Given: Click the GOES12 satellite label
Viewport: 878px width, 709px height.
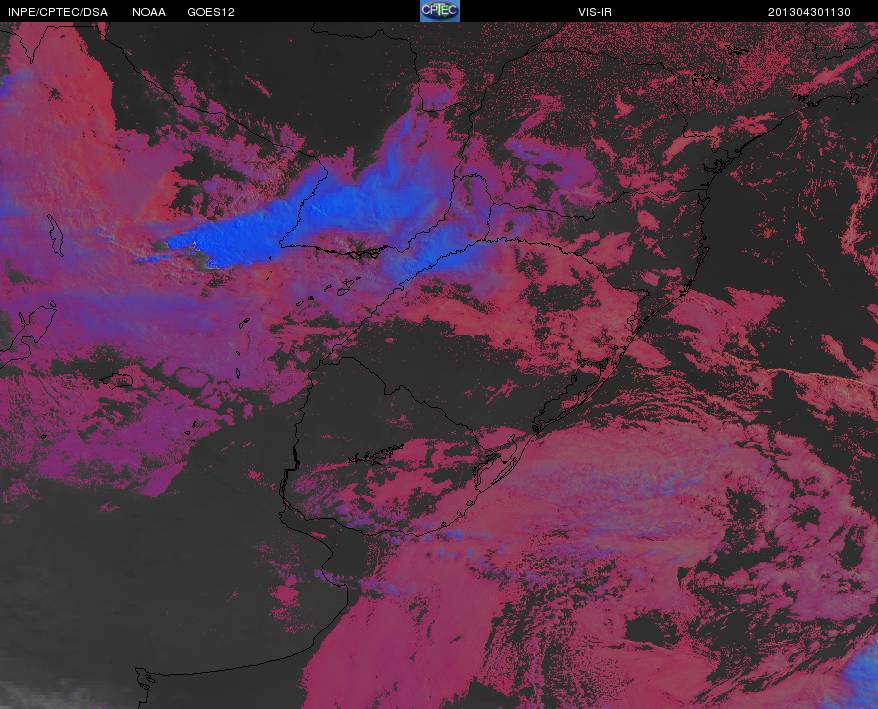Looking at the screenshot, I should tap(211, 12).
